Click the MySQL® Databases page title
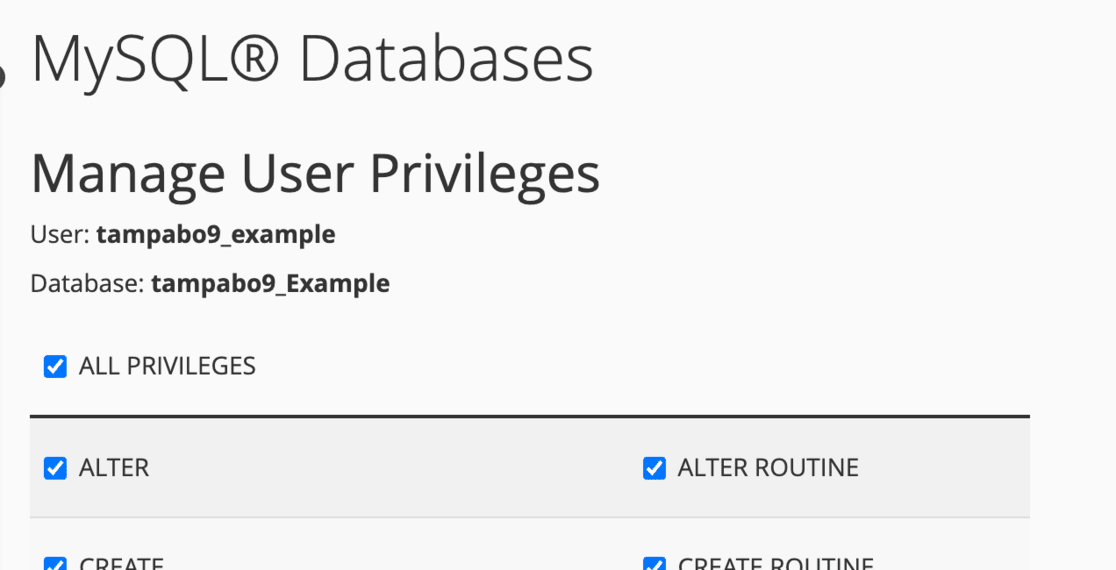The height and width of the screenshot is (570, 1116). (x=312, y=60)
